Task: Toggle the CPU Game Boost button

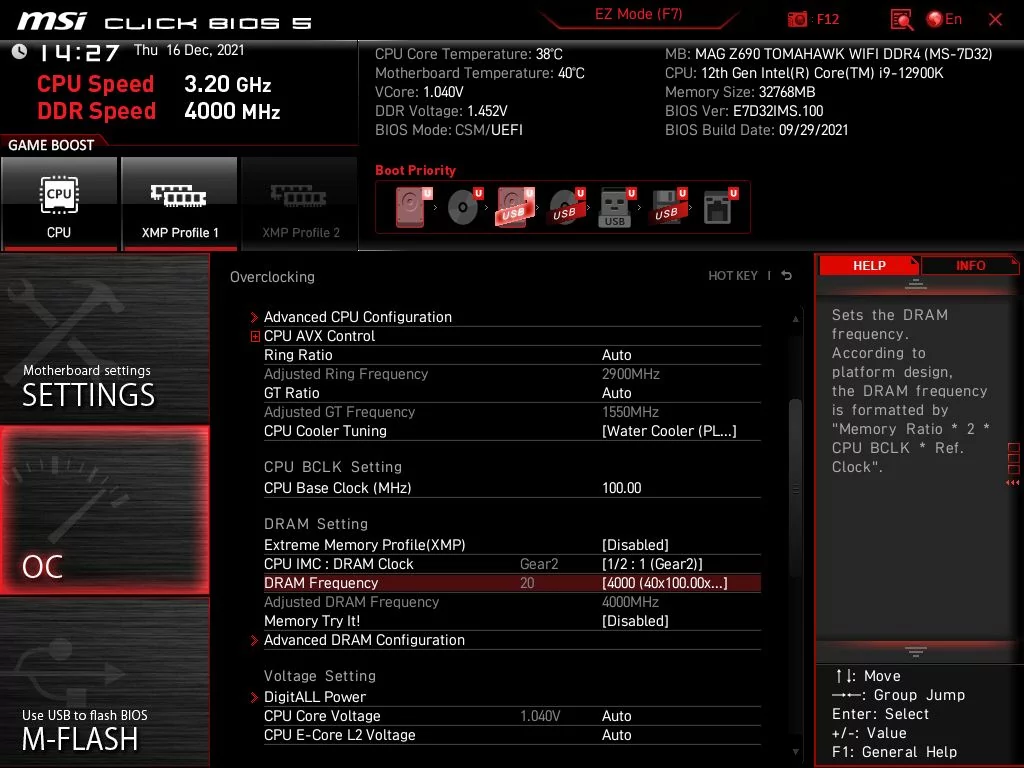Action: (59, 204)
